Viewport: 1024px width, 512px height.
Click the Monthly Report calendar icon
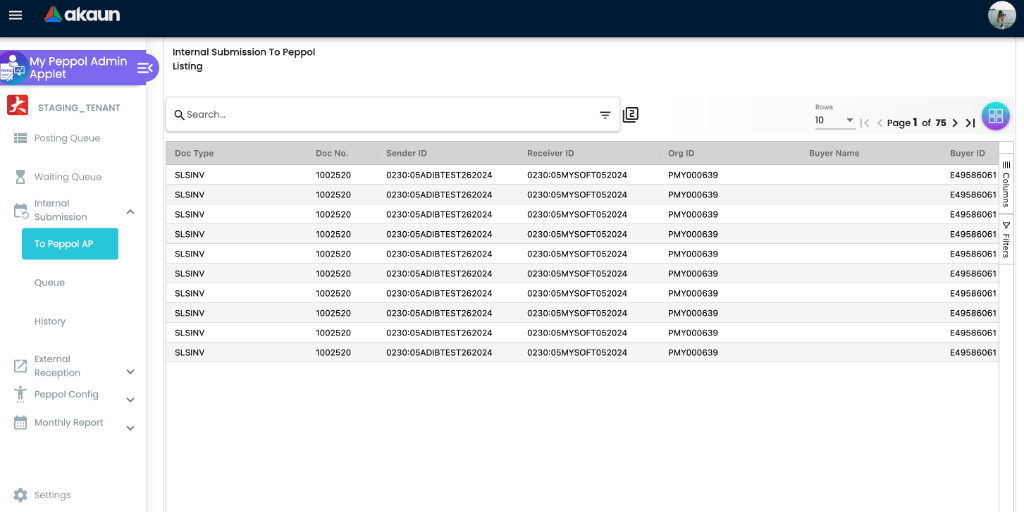20,423
